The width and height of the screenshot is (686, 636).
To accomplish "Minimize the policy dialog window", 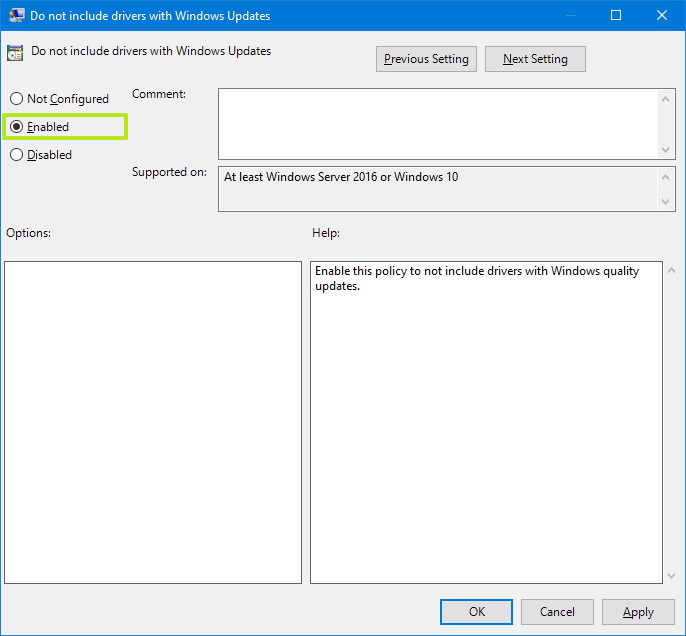I will 570,15.
